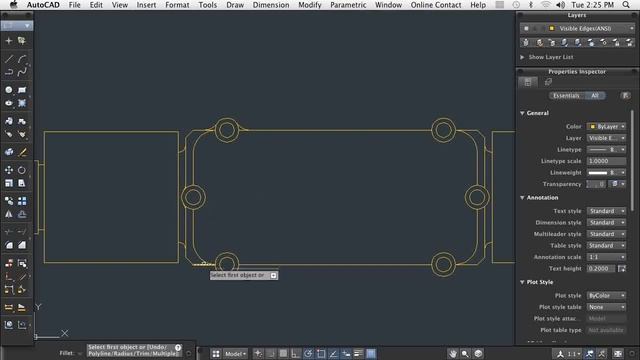This screenshot has width=640, height=360.
Task: Open Spotlight search in the menu bar
Action: point(626,5)
